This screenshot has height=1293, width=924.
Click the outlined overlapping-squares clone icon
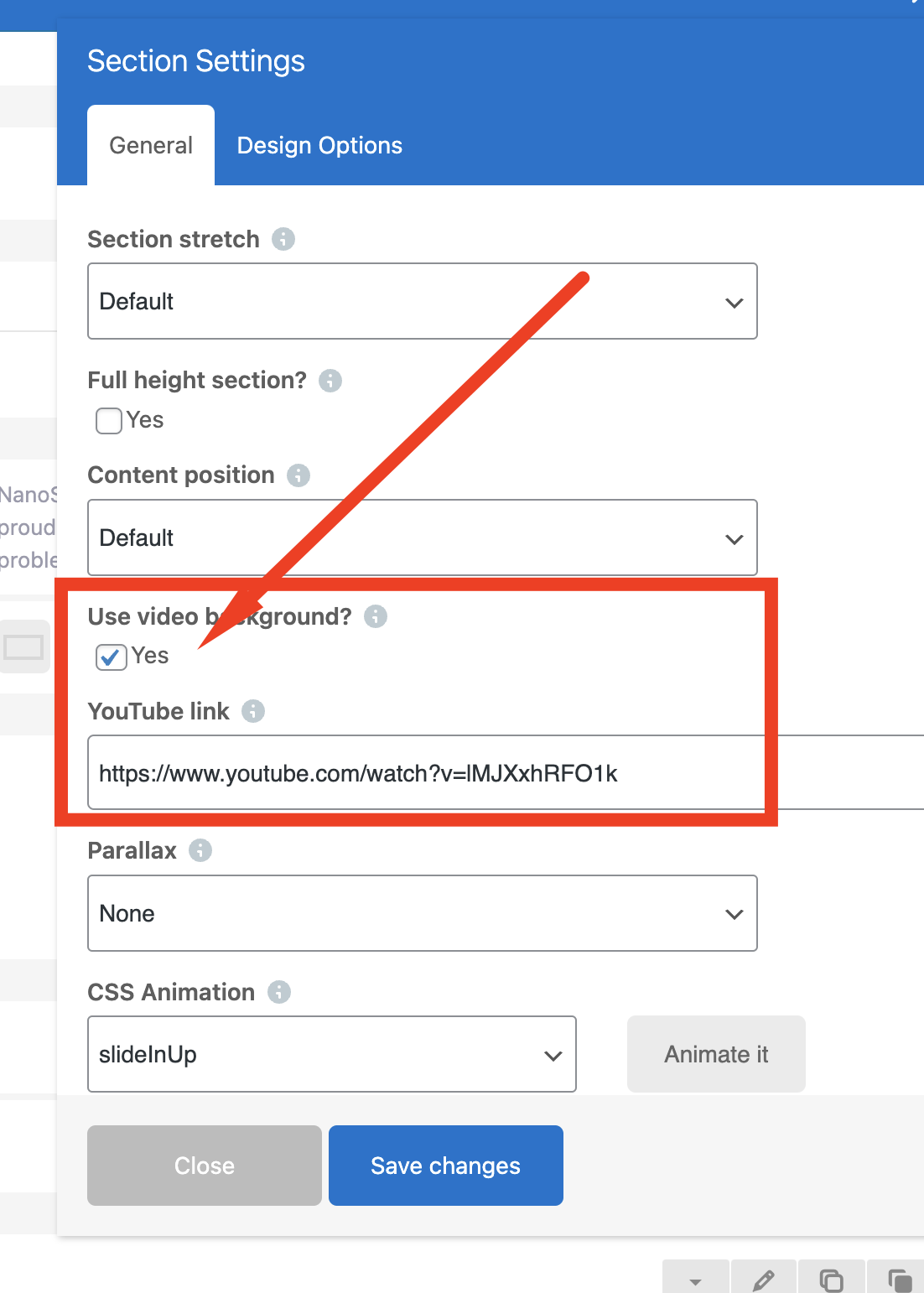[x=831, y=1280]
